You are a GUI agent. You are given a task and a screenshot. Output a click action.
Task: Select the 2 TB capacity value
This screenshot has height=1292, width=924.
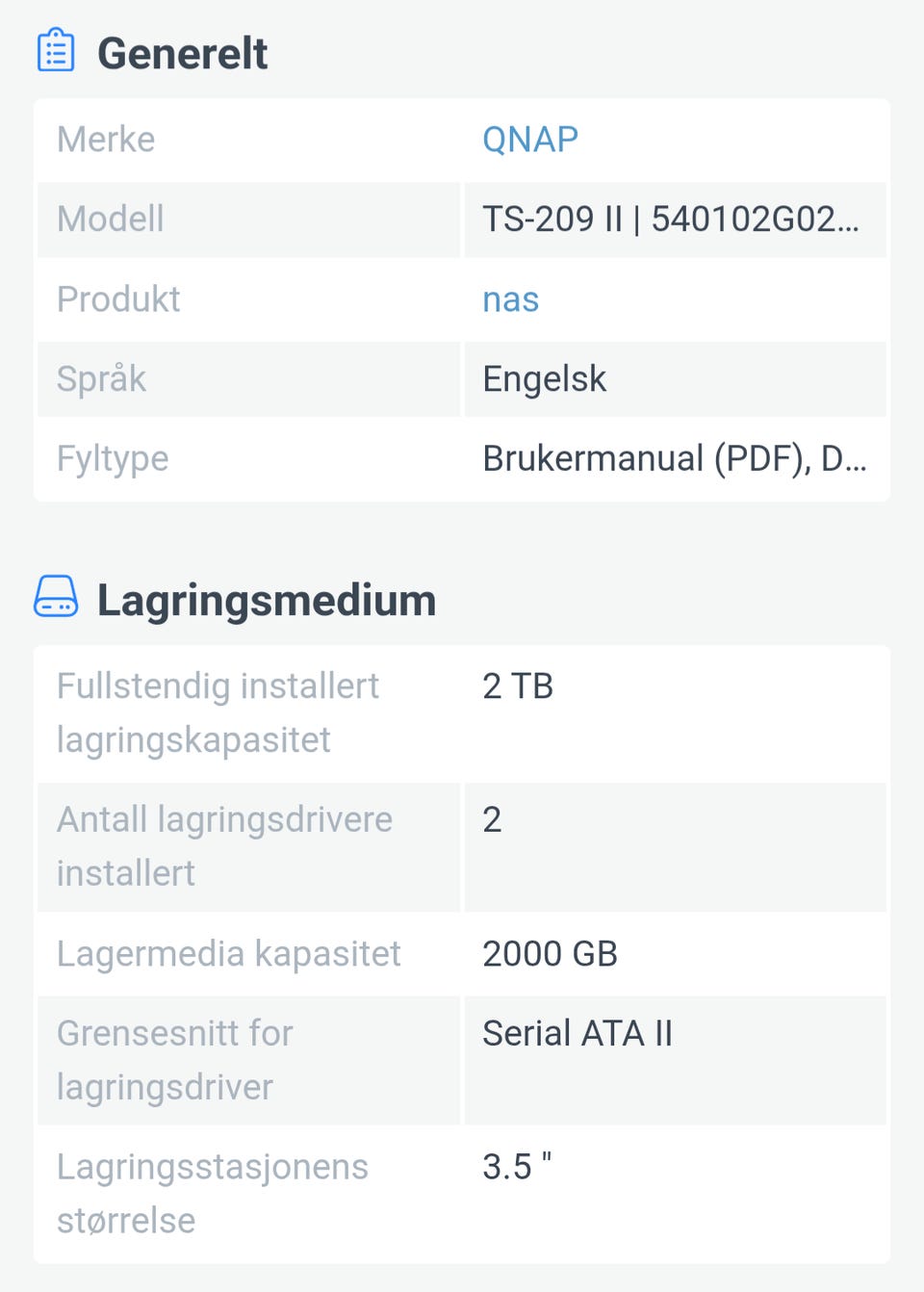pos(518,686)
